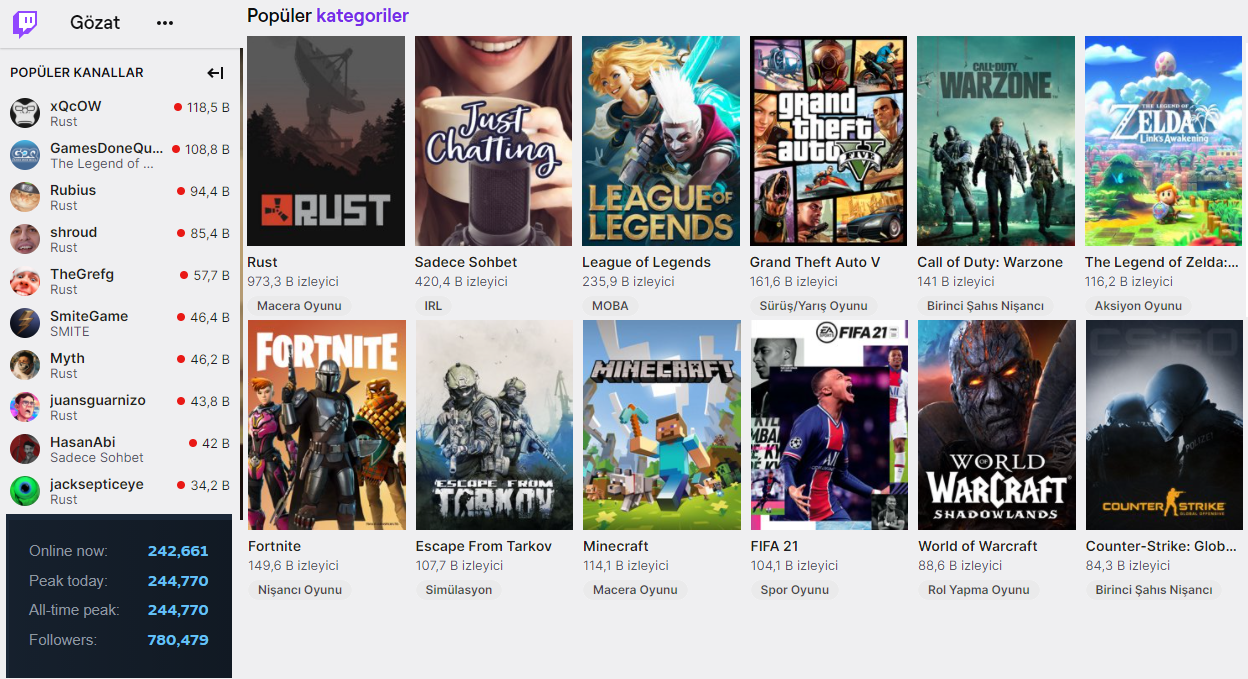Image resolution: width=1248 pixels, height=679 pixels.
Task: Select HasanAbi channel name
Action: (x=83, y=442)
